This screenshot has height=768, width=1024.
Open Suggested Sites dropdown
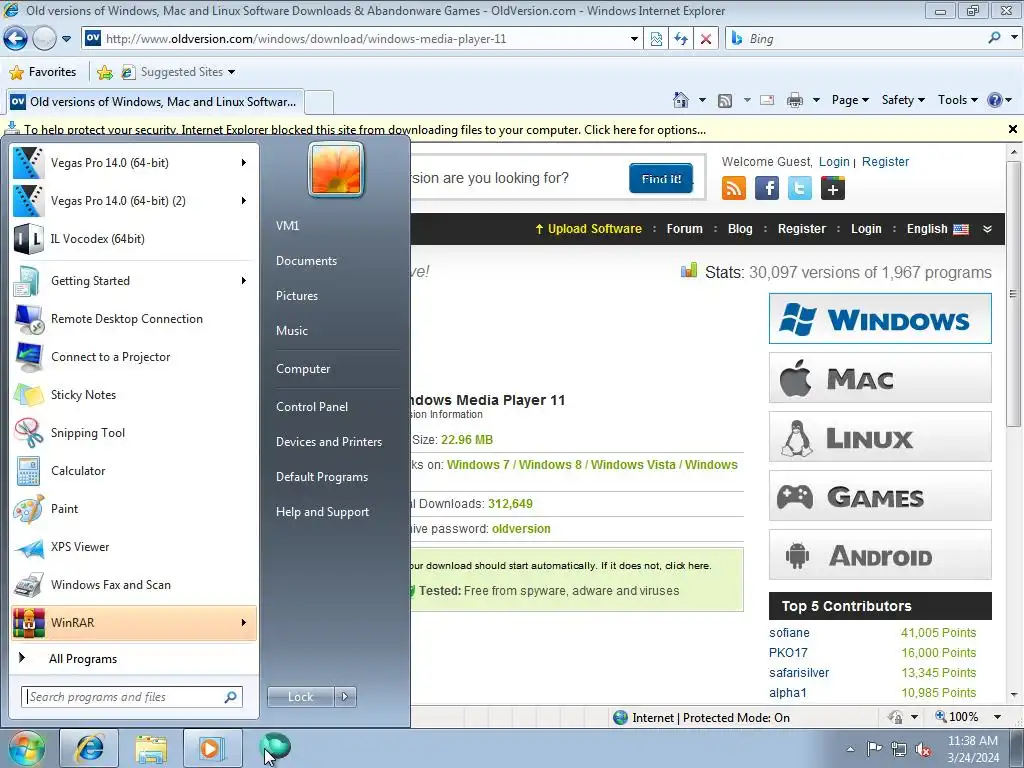pos(231,72)
